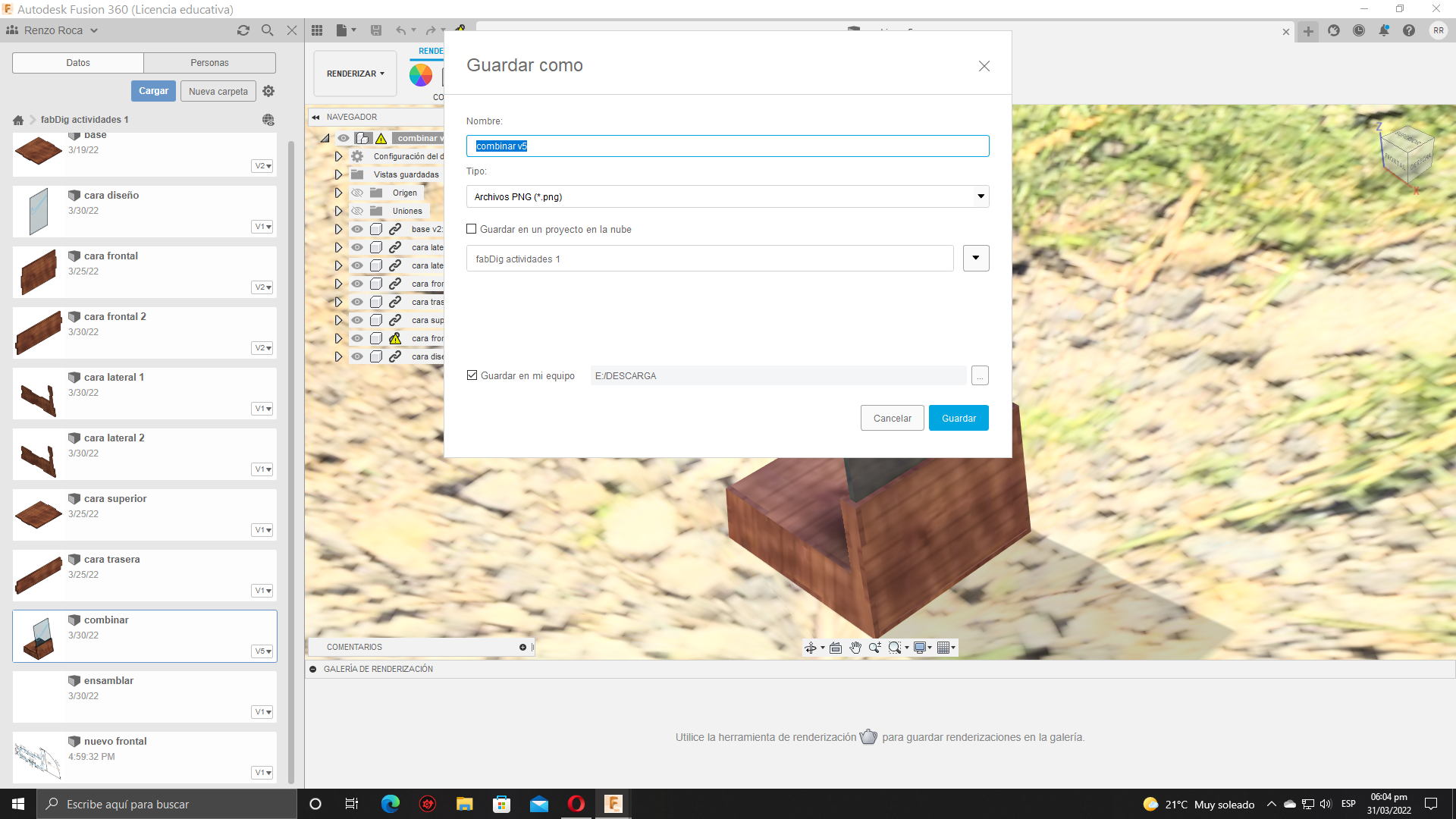The width and height of the screenshot is (1456, 819).
Task: Click the Nueva carpeta button
Action: (x=218, y=91)
